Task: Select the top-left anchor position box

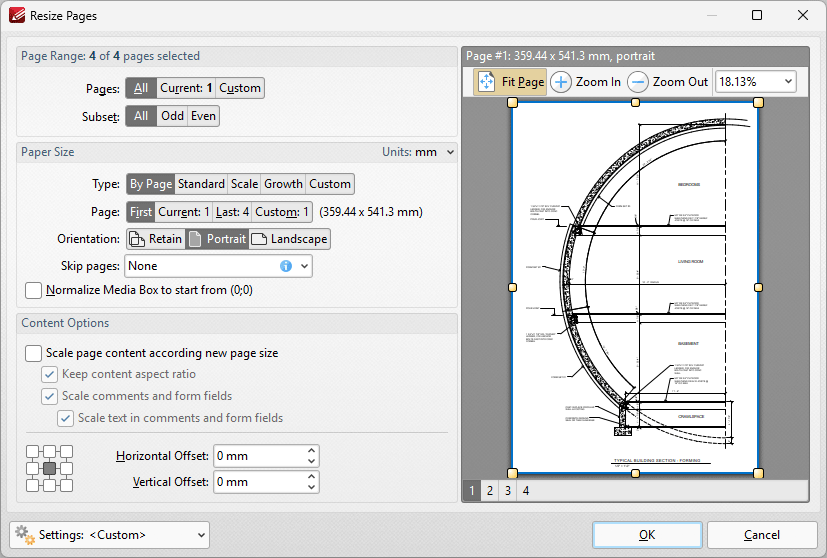Action: (x=33, y=451)
